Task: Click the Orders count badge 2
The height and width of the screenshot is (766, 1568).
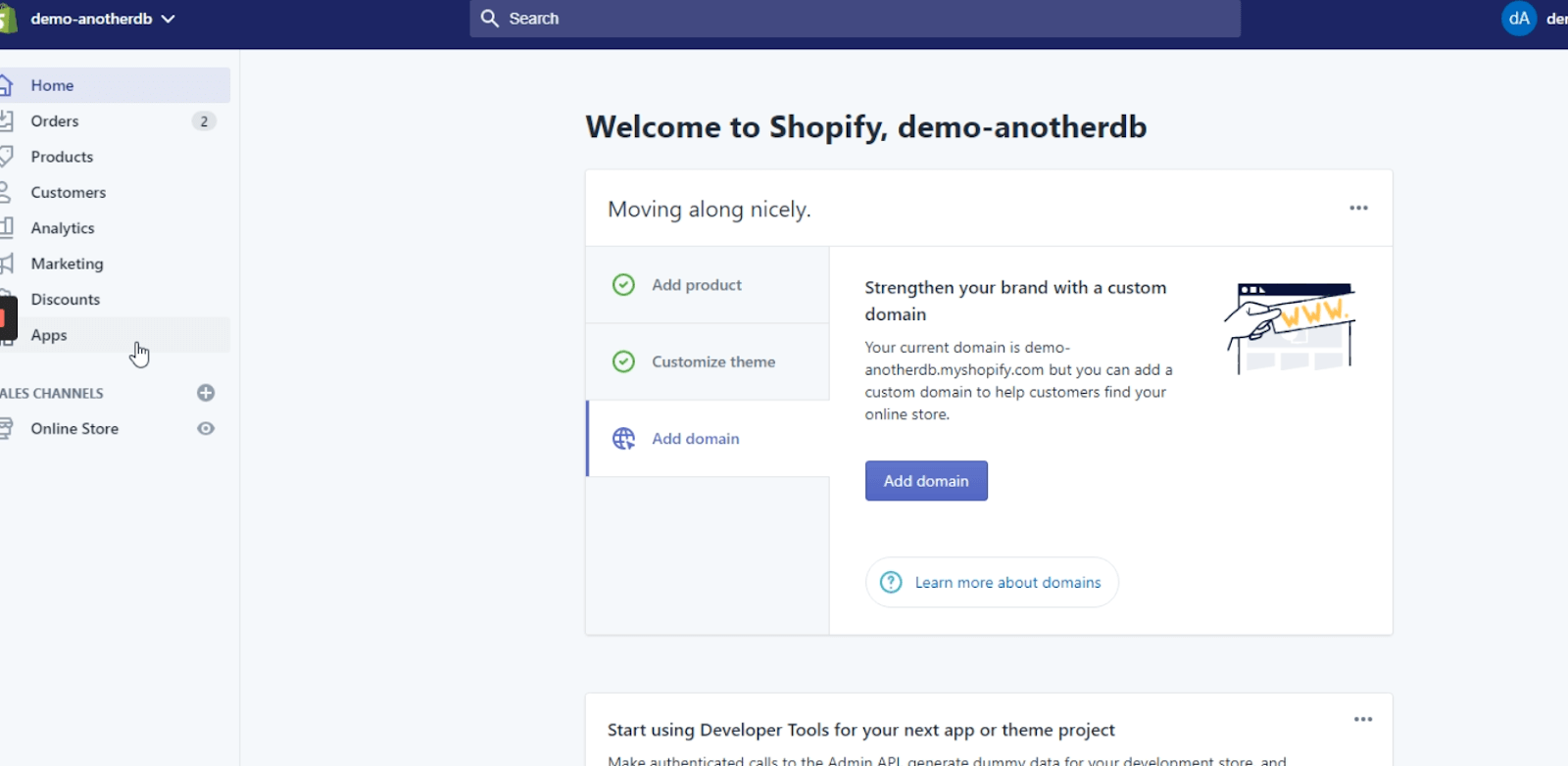Action: pos(204,121)
